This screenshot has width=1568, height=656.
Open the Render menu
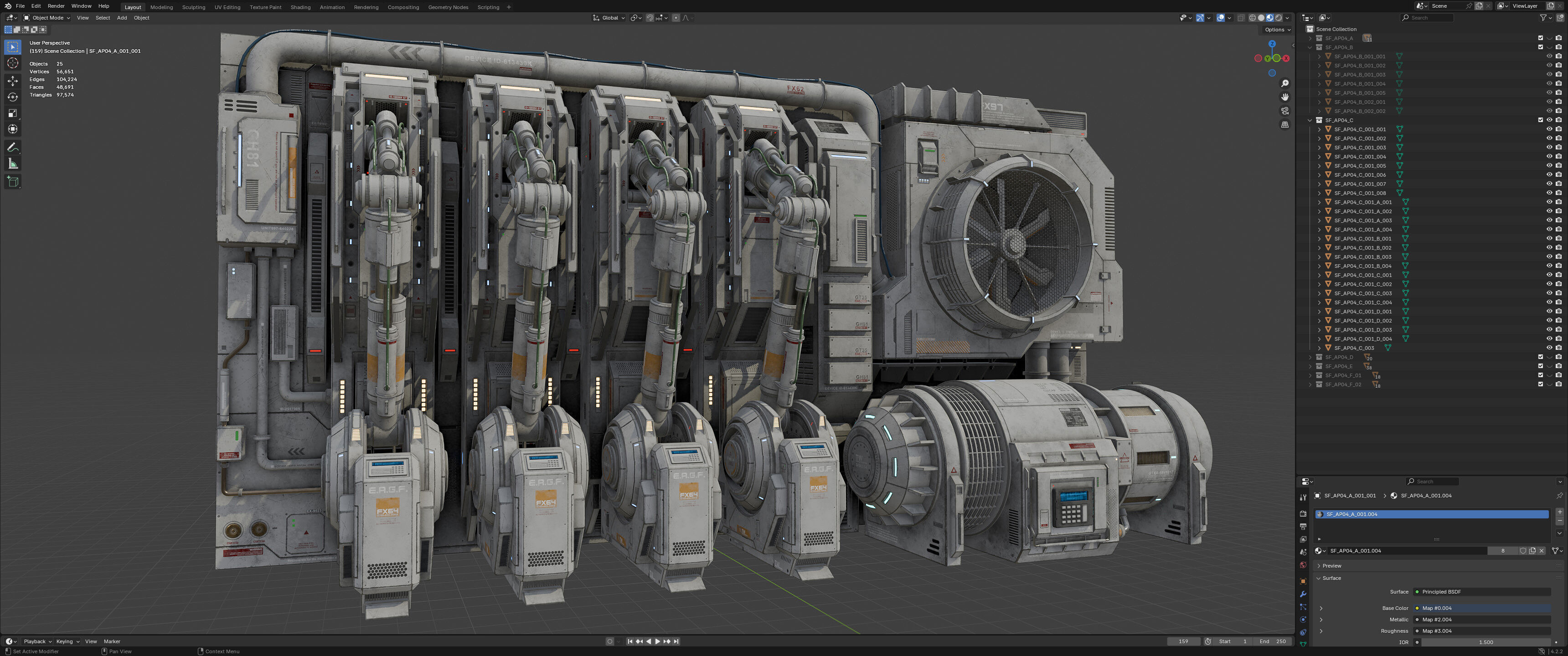(56, 6)
